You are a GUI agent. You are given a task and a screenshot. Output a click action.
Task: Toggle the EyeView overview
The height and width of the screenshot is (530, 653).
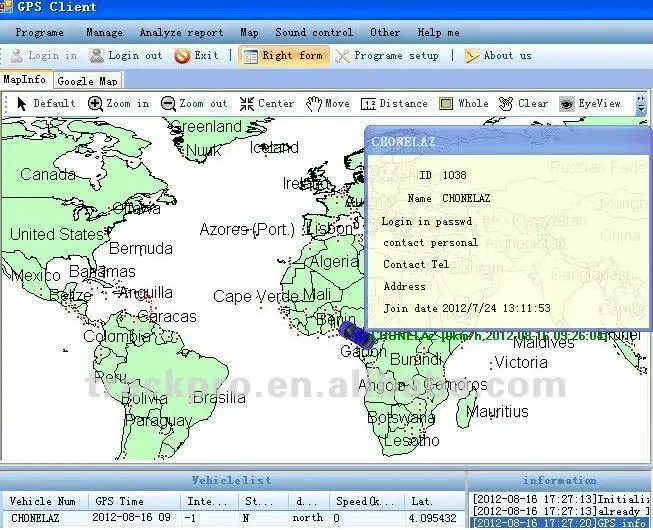click(x=590, y=103)
